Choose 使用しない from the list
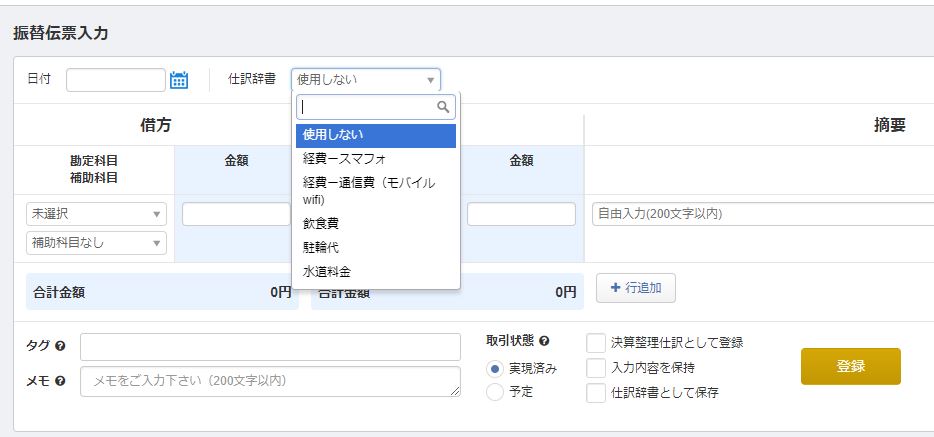934x437 pixels. (376, 136)
